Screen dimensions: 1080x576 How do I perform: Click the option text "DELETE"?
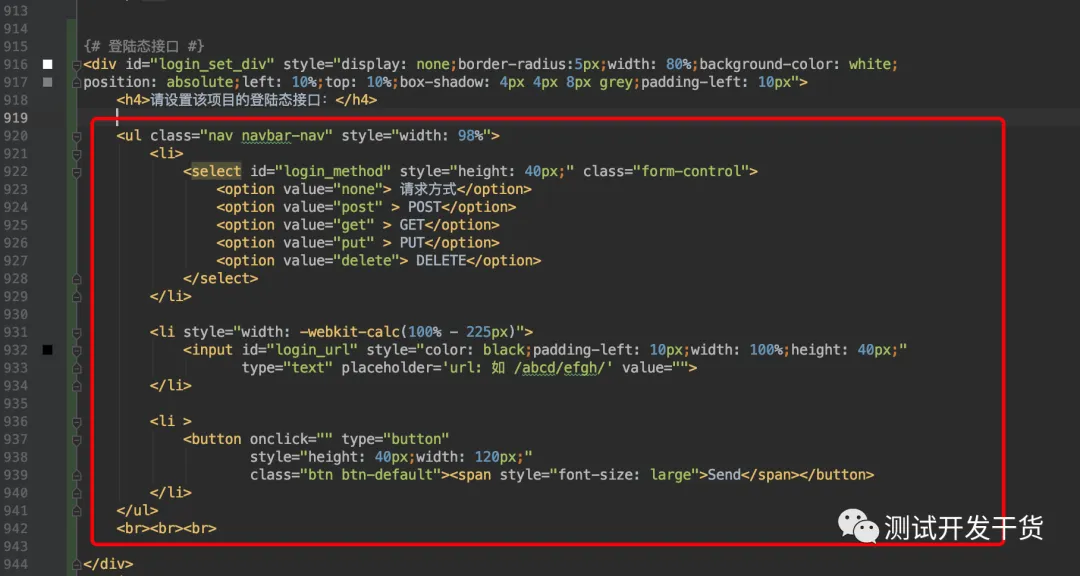click(x=441, y=261)
